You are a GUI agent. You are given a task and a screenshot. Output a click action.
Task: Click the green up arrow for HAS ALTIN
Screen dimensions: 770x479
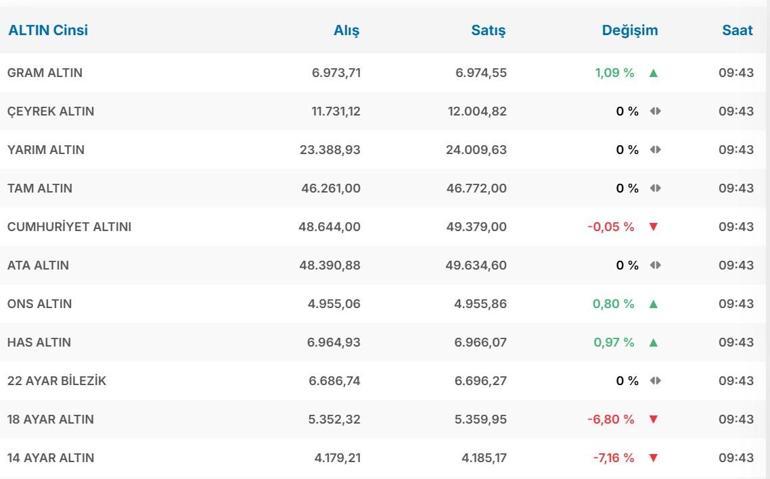coord(653,342)
